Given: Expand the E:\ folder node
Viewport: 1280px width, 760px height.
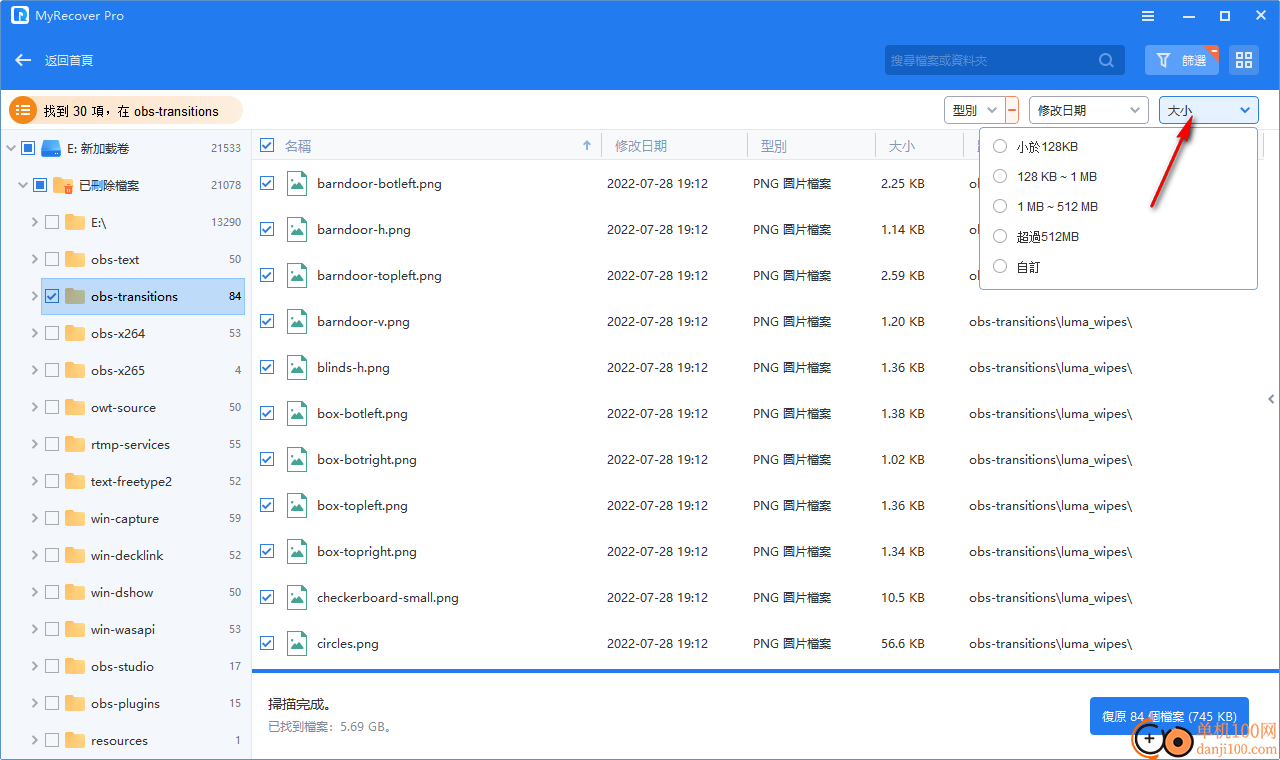Looking at the screenshot, I should 35,222.
